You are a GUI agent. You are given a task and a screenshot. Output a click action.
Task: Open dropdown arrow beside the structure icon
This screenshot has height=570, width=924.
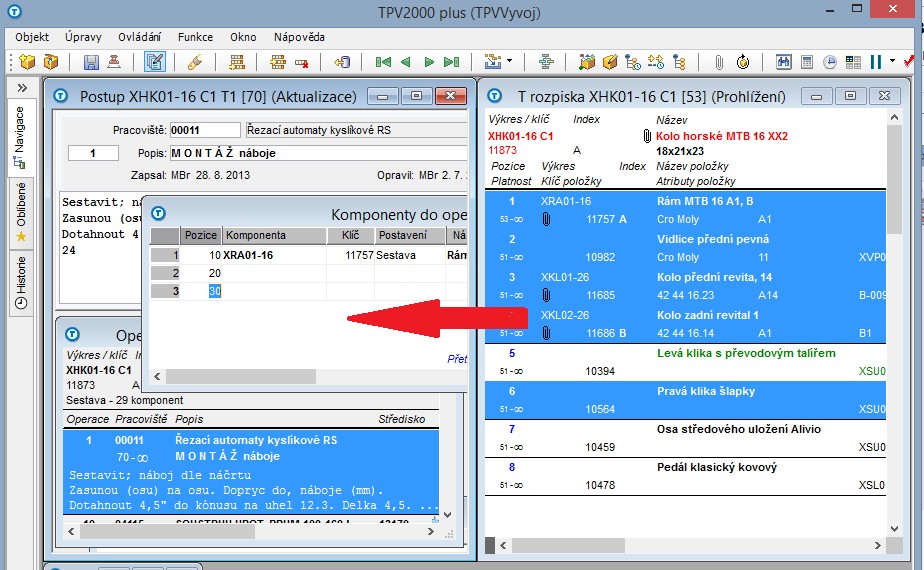pos(509,62)
